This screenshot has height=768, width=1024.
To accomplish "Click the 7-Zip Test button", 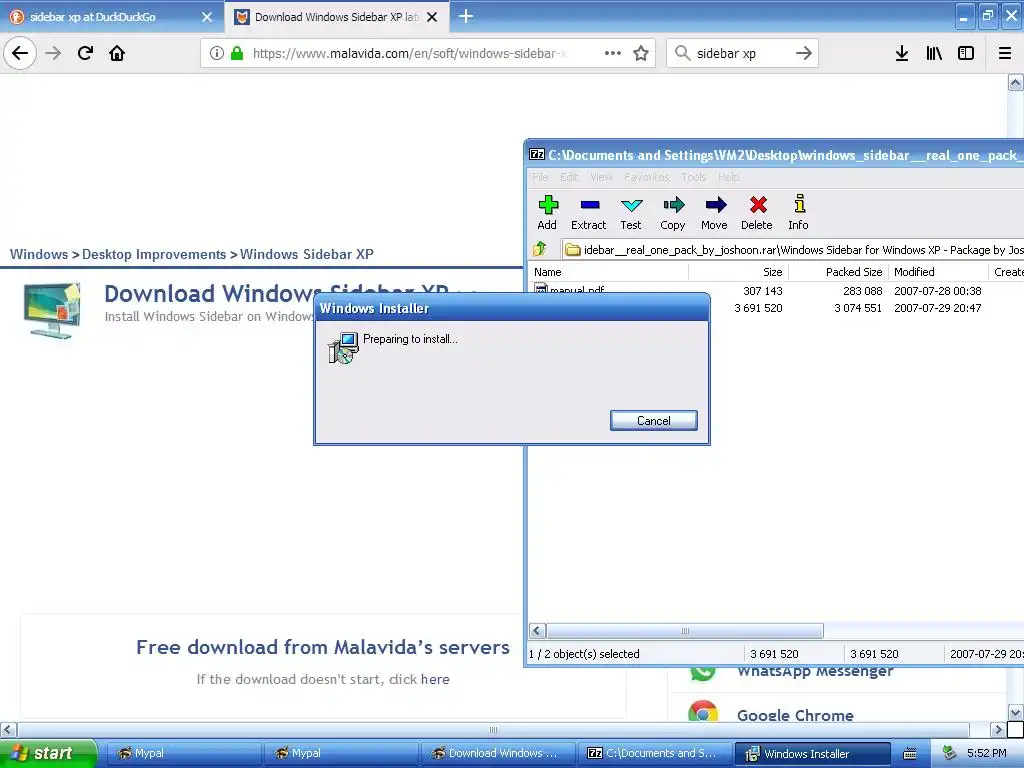I will click(631, 213).
